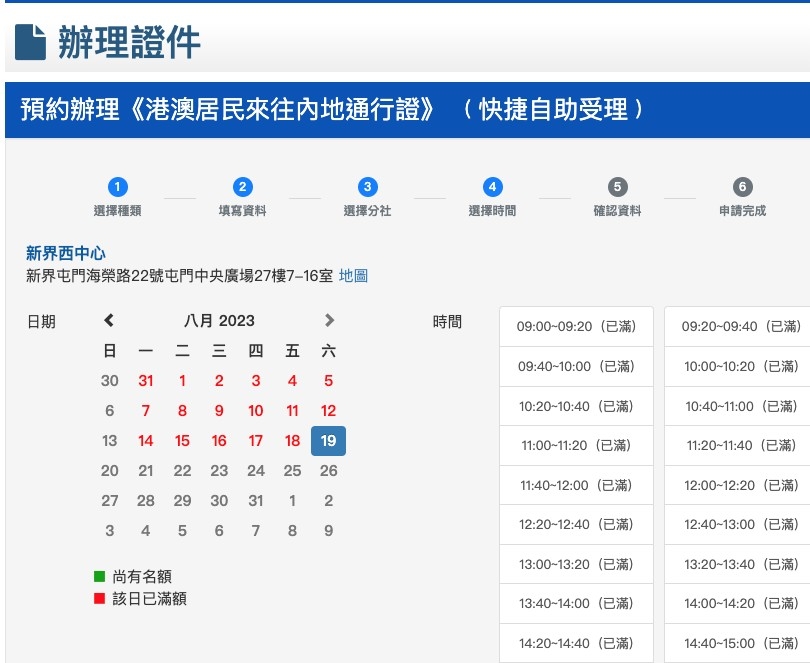Go to previous month with left arrow
The width and height of the screenshot is (810, 663).
[x=110, y=321]
